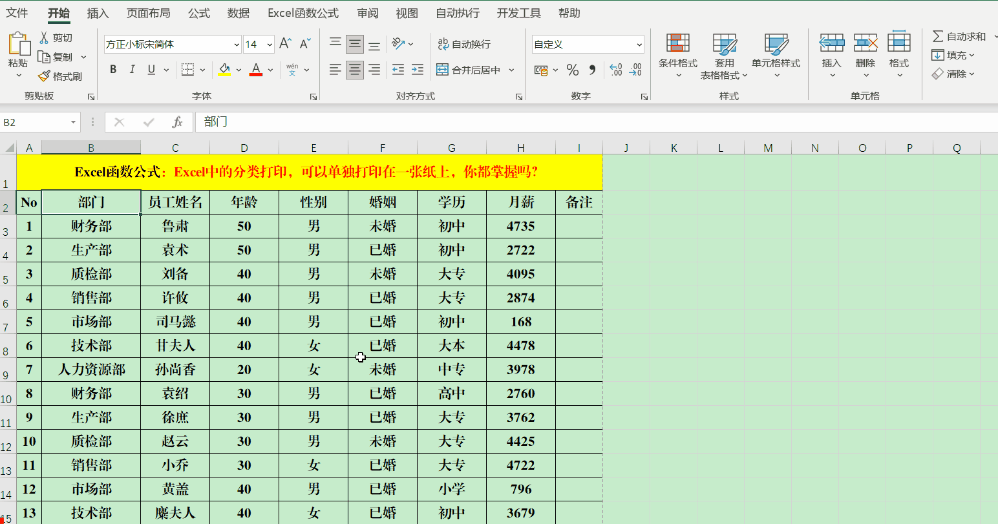Viewport: 998px width, 524px height.
Task: Open fill color dropdown arrow
Action: 239,69
